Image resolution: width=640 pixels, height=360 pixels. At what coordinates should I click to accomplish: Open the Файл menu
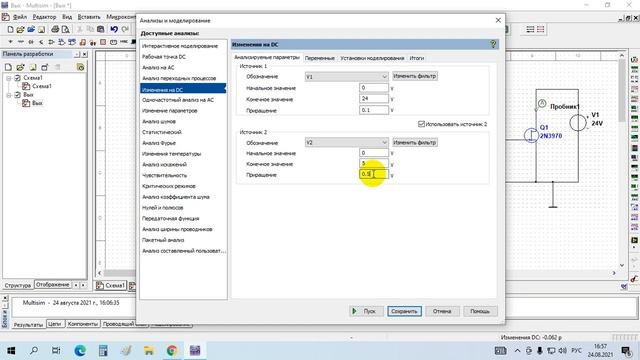point(20,17)
